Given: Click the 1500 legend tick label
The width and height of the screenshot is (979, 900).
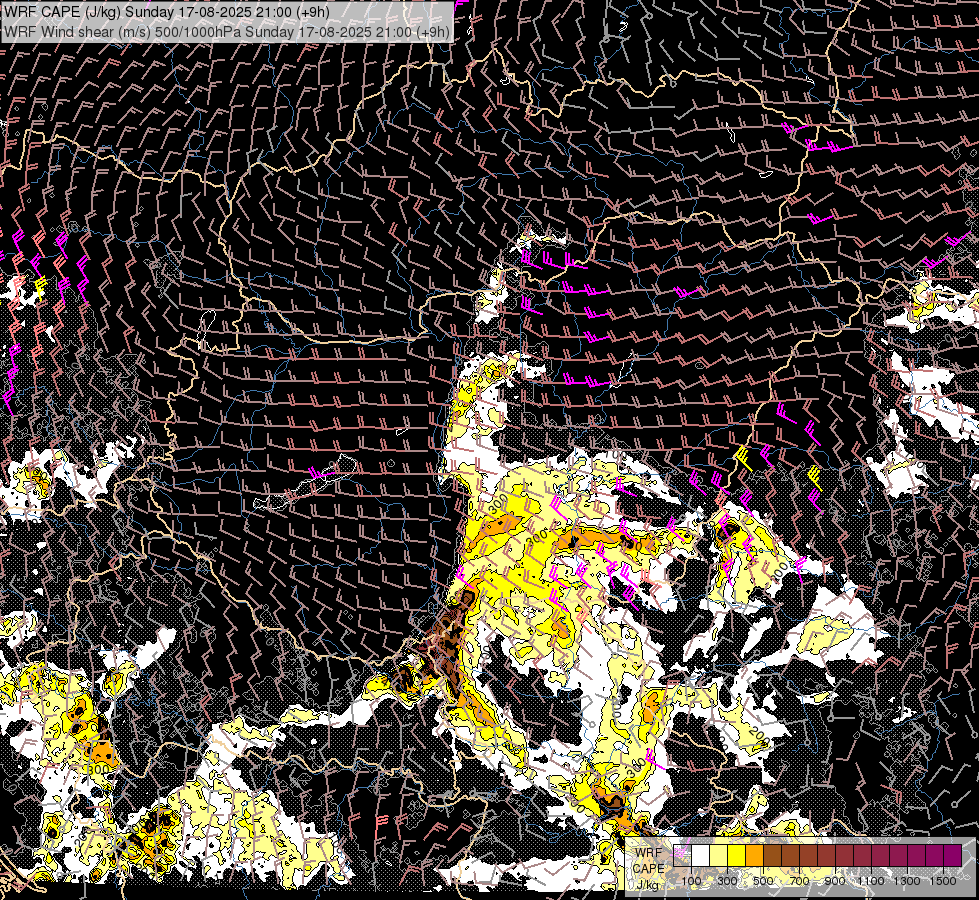Looking at the screenshot, I should (x=943, y=881).
